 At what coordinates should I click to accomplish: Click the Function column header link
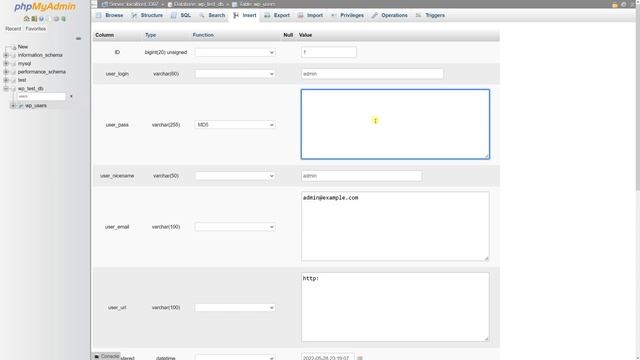point(203,35)
